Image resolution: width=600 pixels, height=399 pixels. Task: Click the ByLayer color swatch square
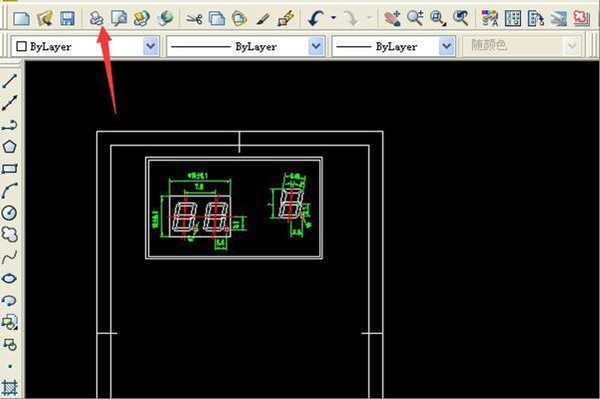[x=21, y=46]
